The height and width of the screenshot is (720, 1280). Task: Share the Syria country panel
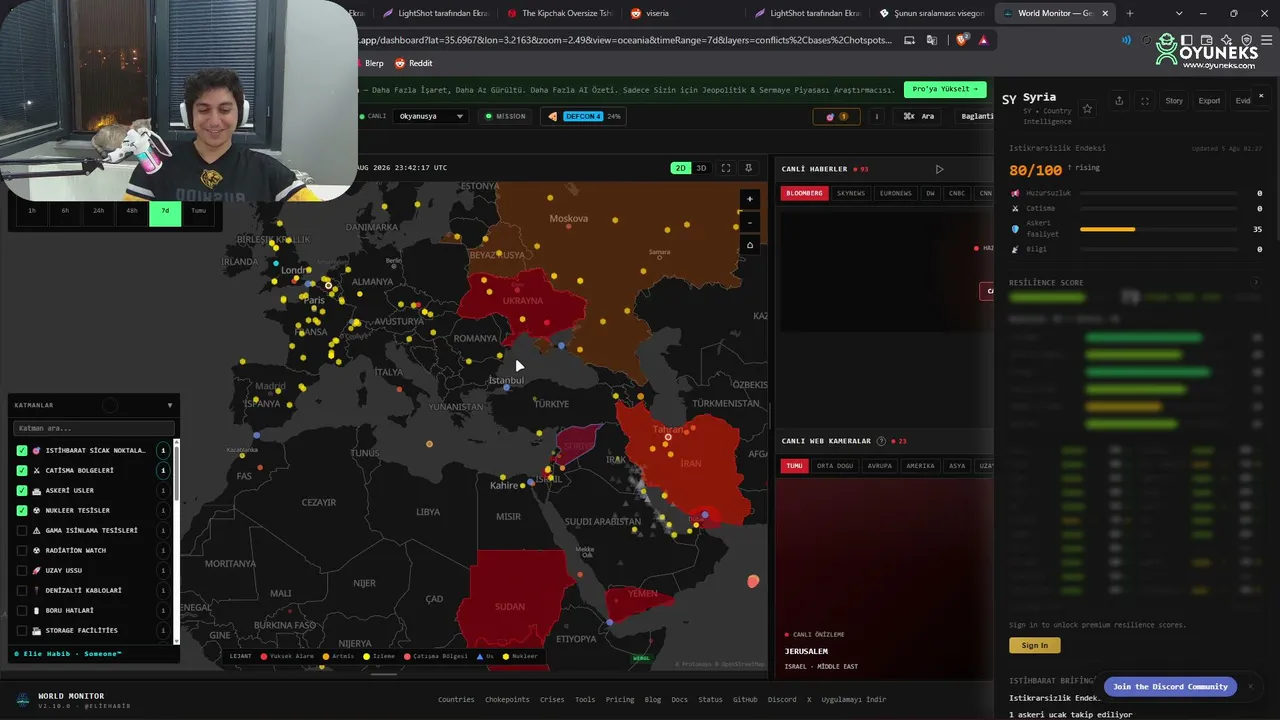[x=1119, y=100]
